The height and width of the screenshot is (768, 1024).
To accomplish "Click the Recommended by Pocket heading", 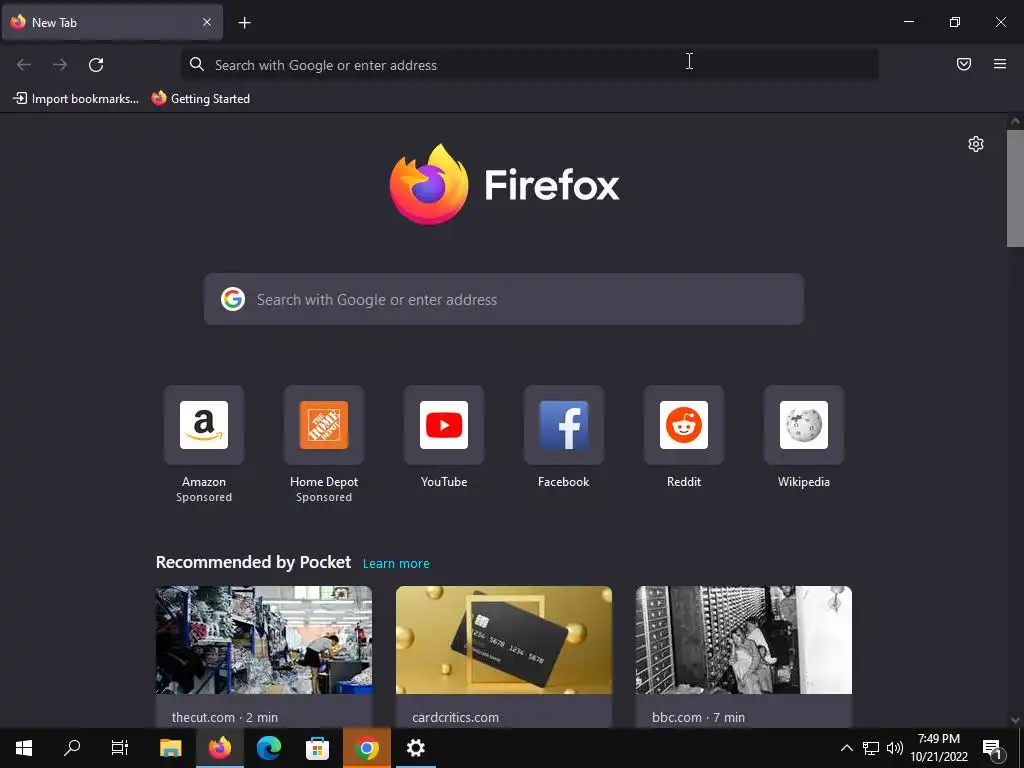I will pos(253,562).
